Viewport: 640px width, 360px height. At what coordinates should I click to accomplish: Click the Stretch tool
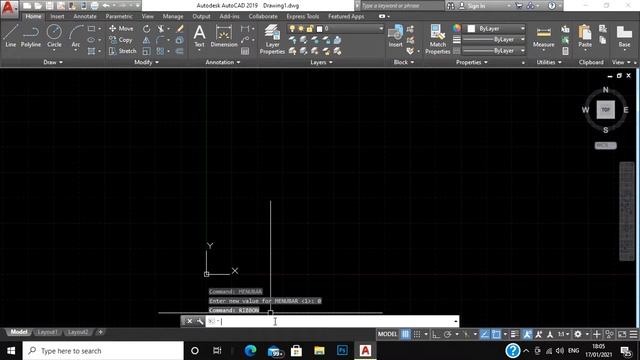tap(122, 51)
